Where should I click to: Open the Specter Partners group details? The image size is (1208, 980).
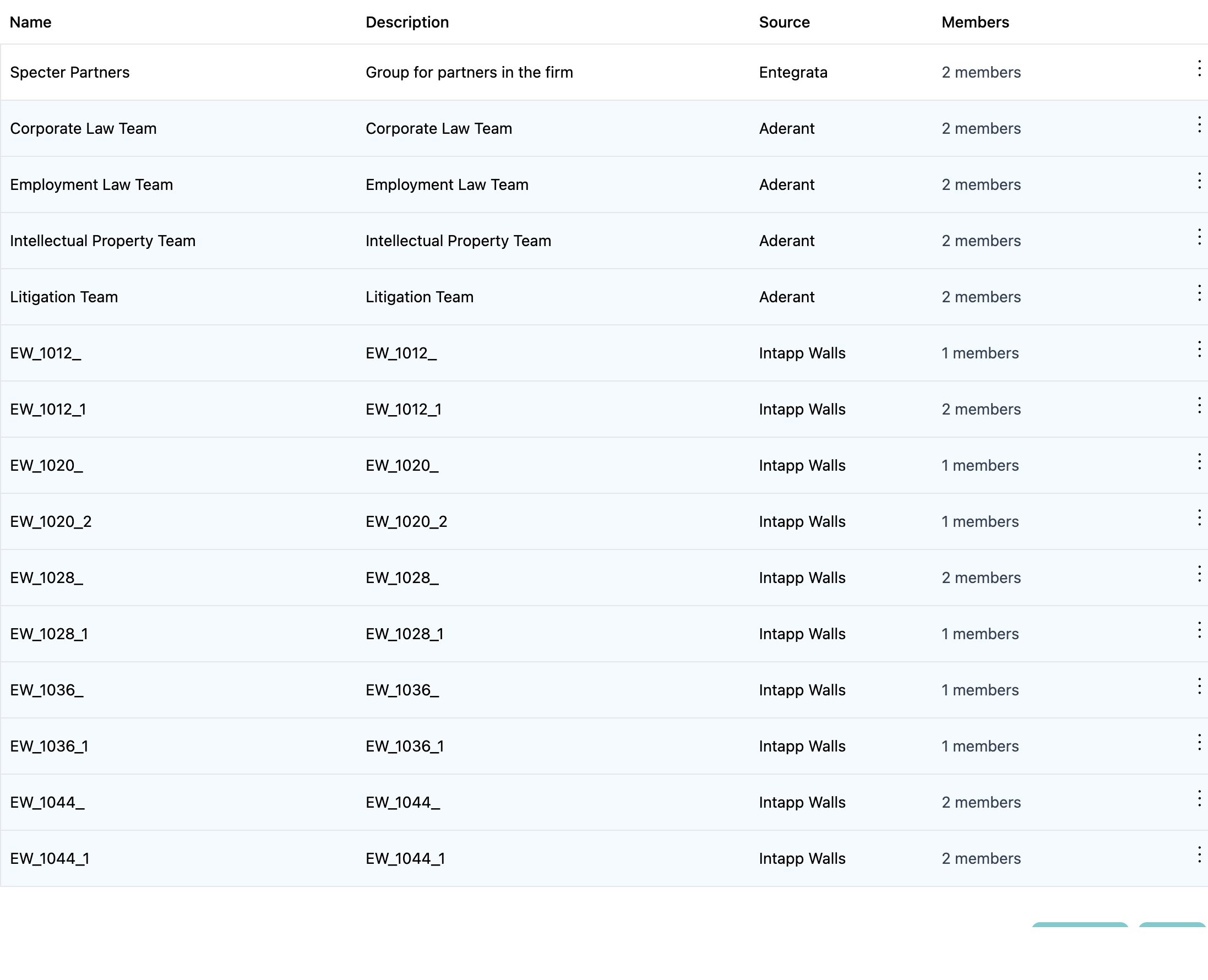click(69, 72)
